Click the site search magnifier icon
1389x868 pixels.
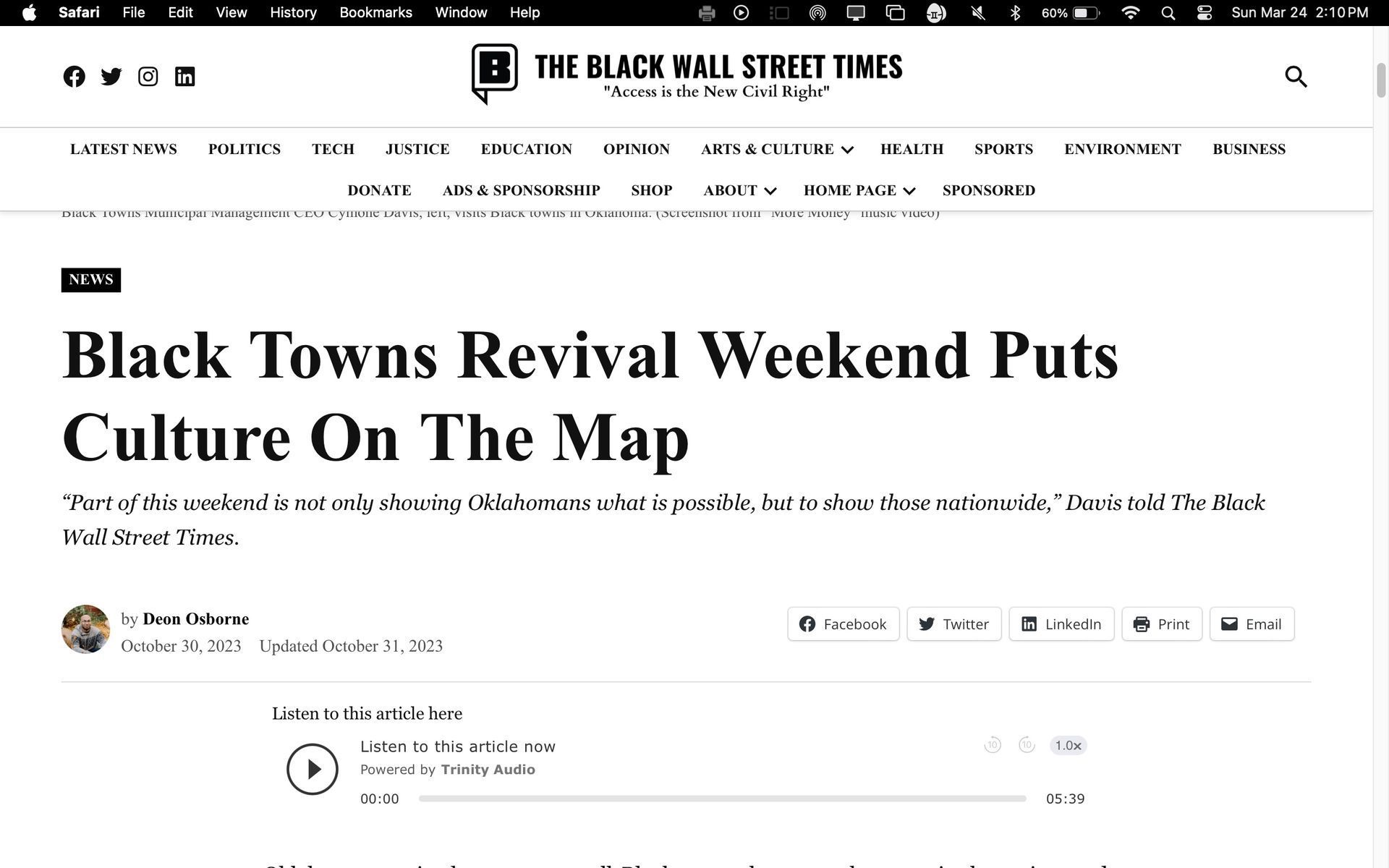coord(1295,77)
